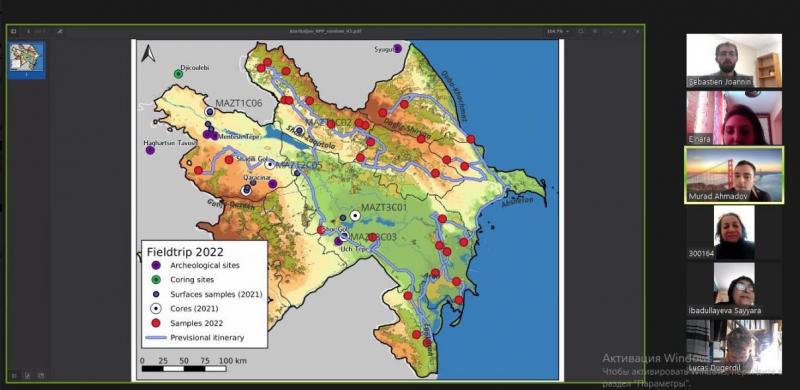800x390 pixels.
Task: Click the page number field in toolbar
Action: [37, 31]
